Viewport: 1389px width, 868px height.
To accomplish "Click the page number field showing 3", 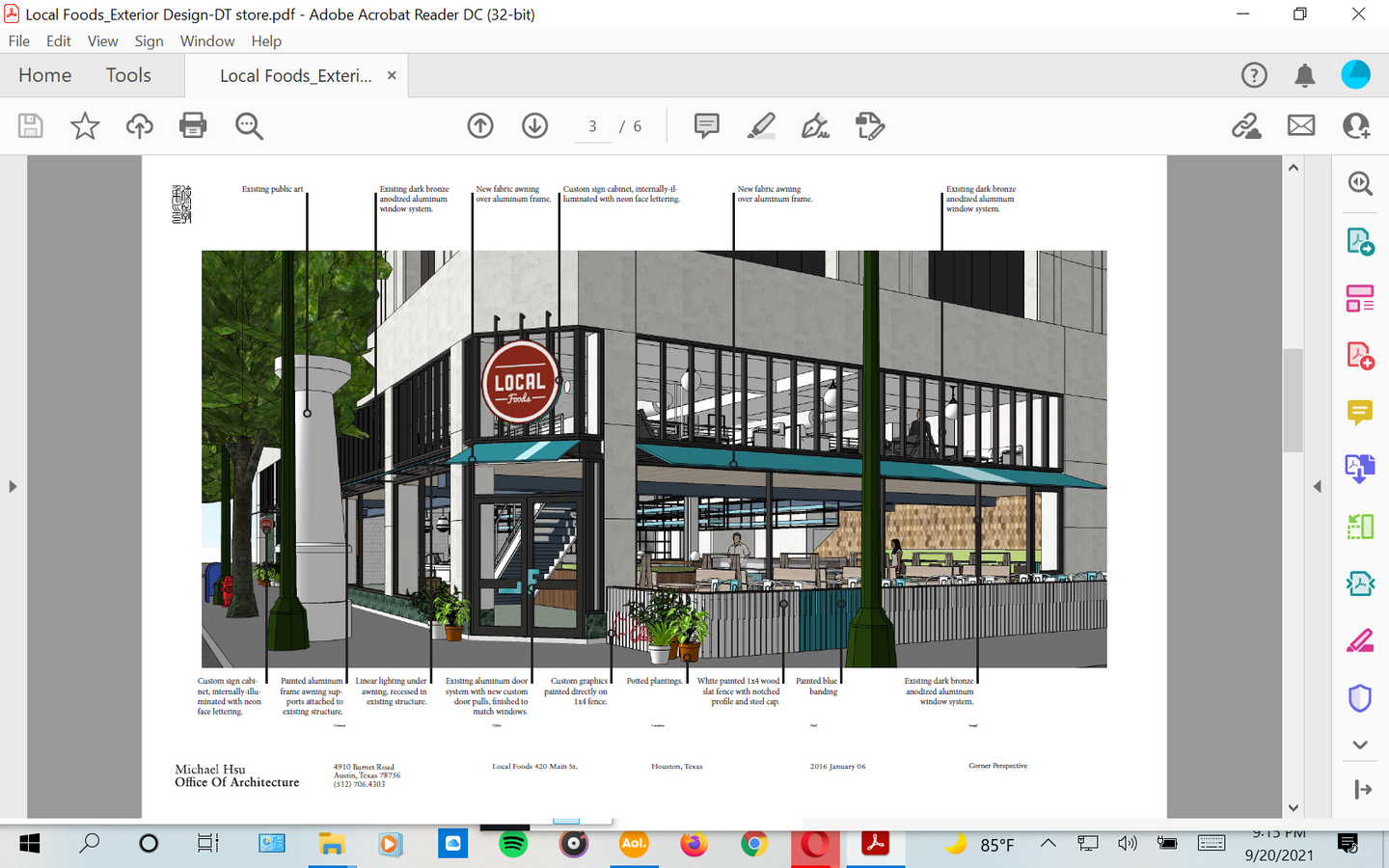I will (x=592, y=126).
